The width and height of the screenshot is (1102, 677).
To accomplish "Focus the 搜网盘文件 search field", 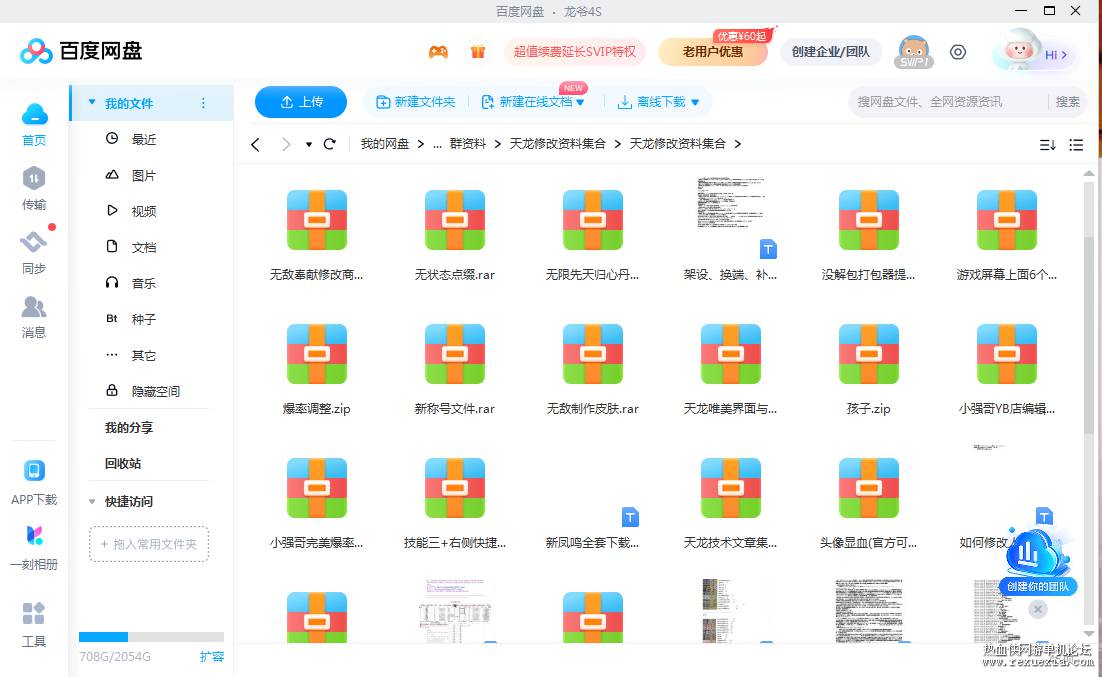I will tap(947, 102).
